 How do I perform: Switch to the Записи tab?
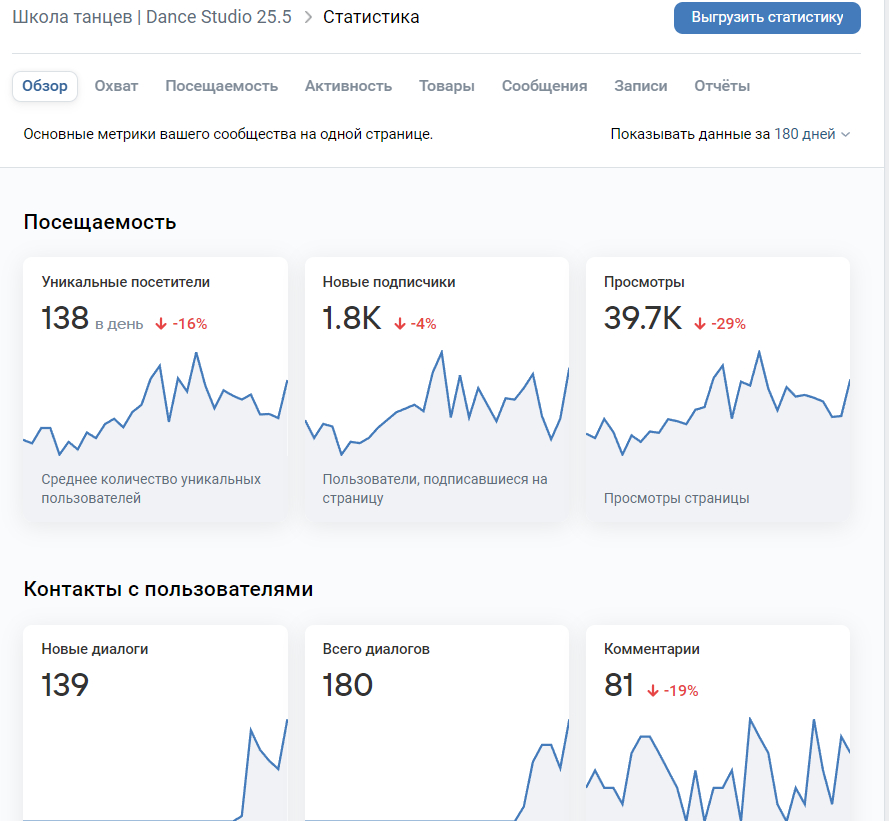pos(640,86)
